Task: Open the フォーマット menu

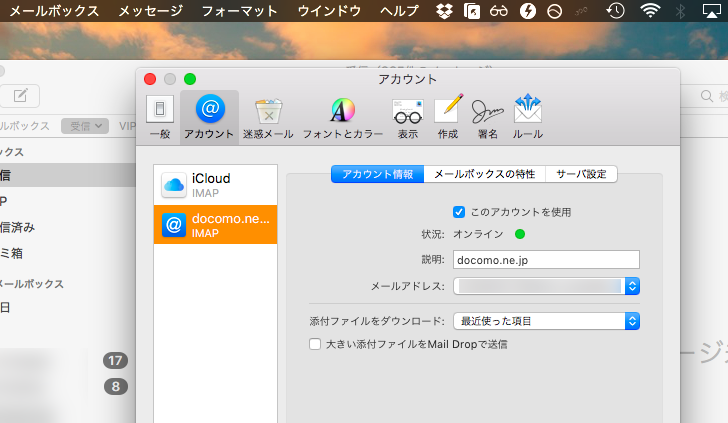Action: [239, 11]
